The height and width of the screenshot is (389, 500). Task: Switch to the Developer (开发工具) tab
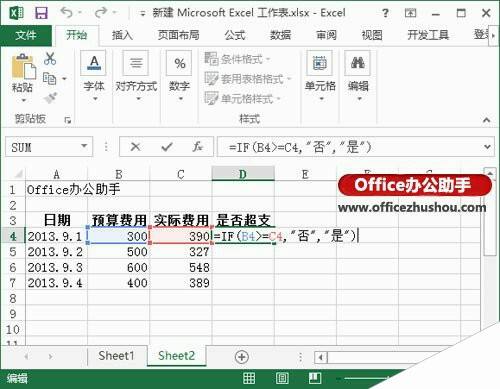[x=428, y=35]
